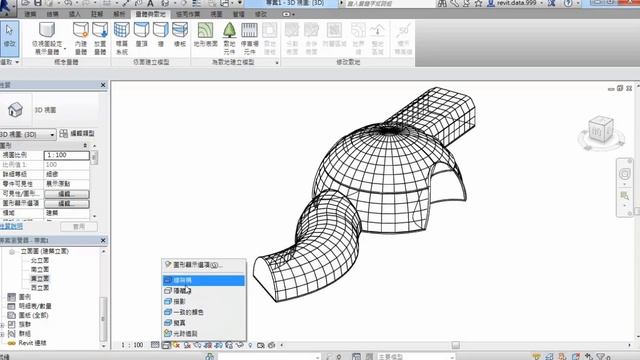Click Show Mass by View Settings icon
Image resolution: width=640 pixels, height=360 pixels.
(47, 30)
